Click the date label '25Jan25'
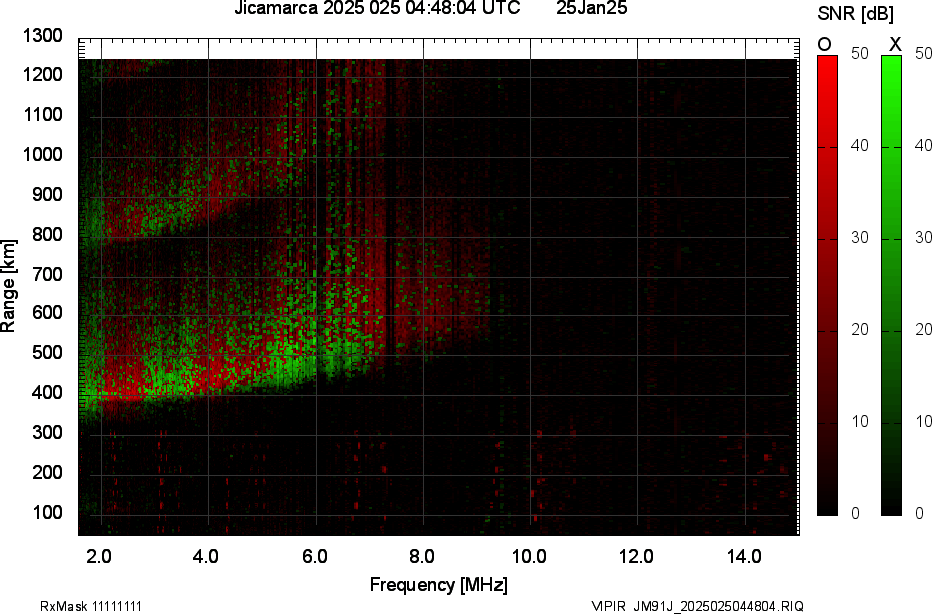The image size is (932, 614). tap(591, 8)
